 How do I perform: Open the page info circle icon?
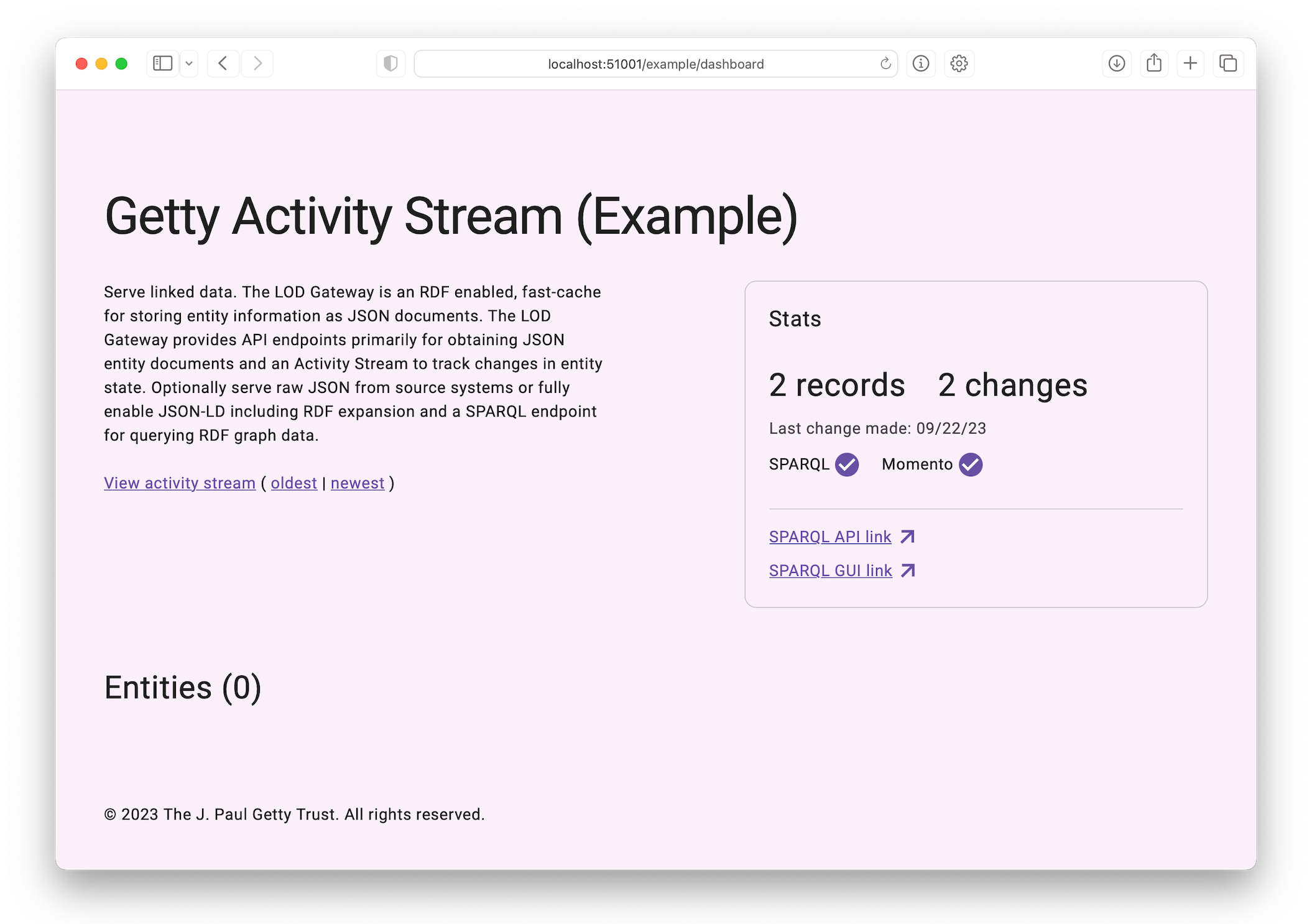coord(921,63)
